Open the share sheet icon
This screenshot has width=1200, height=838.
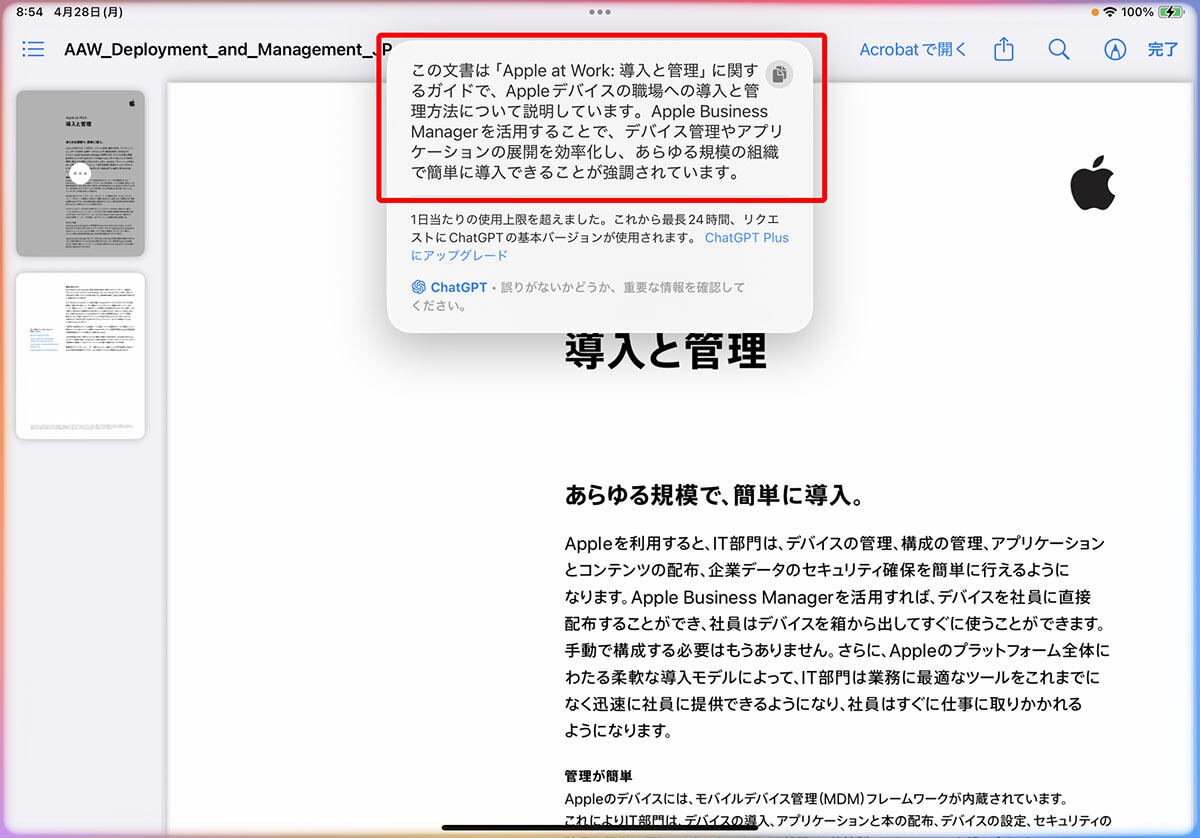click(1005, 49)
